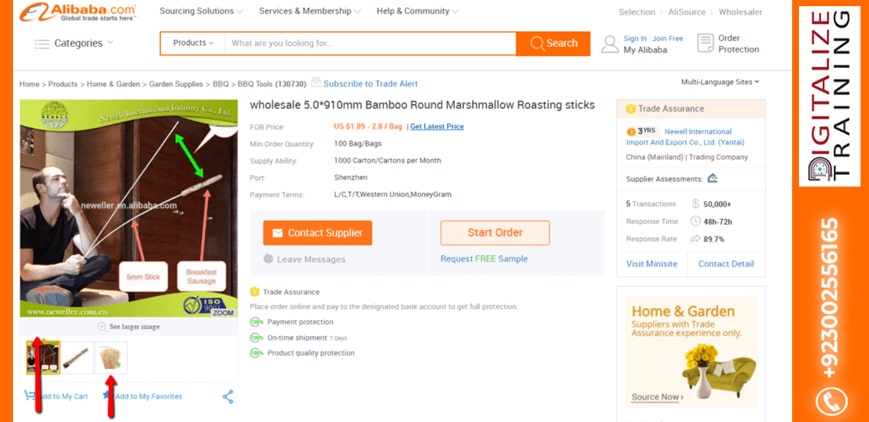Image resolution: width=869 pixels, height=422 pixels.
Task: Open the Sourcing Solutions menu
Action: (200, 12)
